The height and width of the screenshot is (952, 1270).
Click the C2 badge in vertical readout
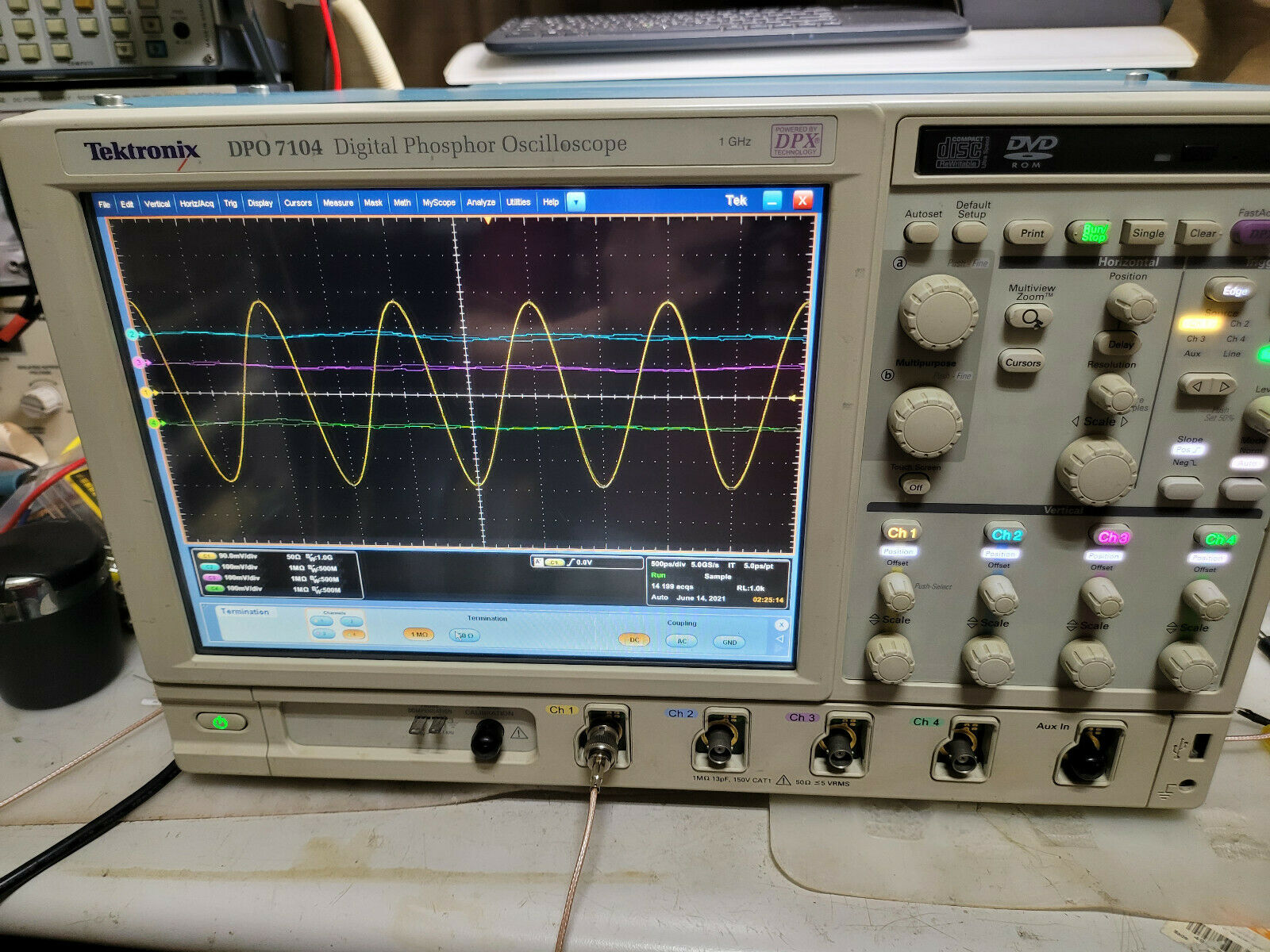coord(209,566)
